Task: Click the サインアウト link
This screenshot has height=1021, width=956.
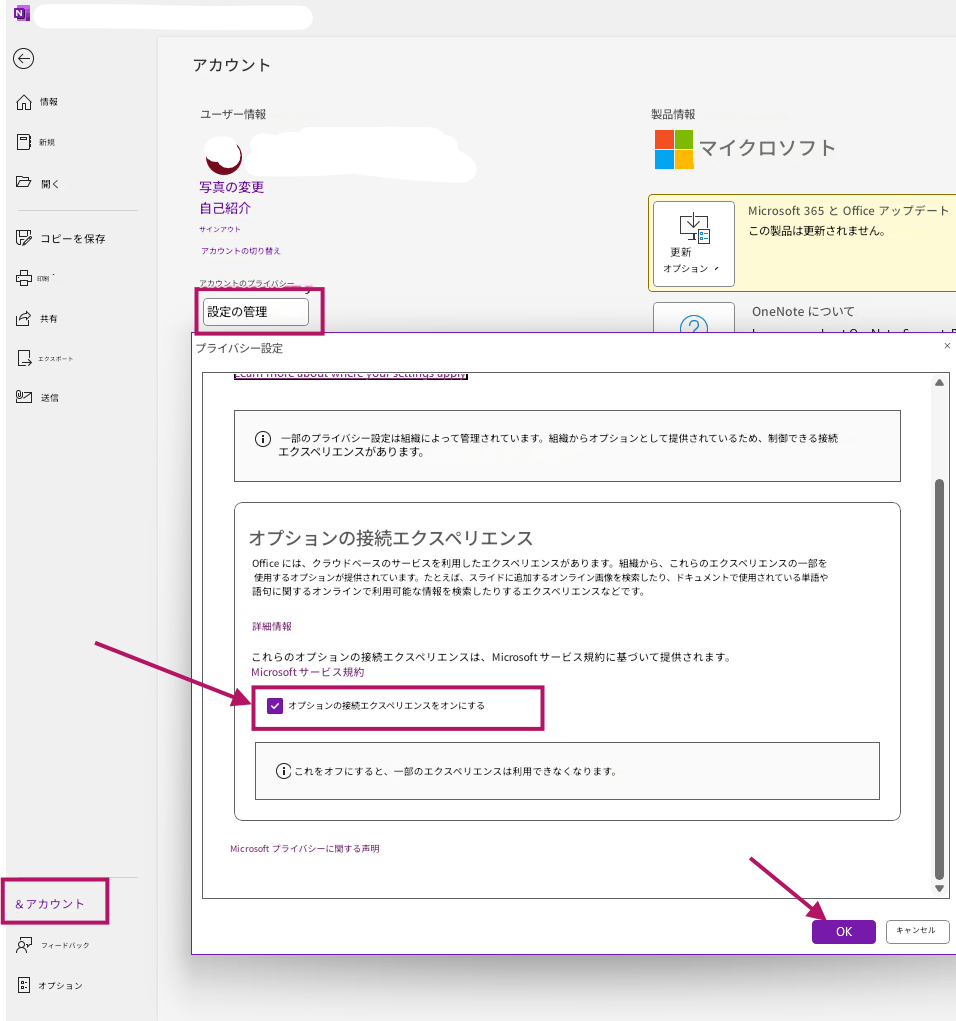Action: point(219,229)
